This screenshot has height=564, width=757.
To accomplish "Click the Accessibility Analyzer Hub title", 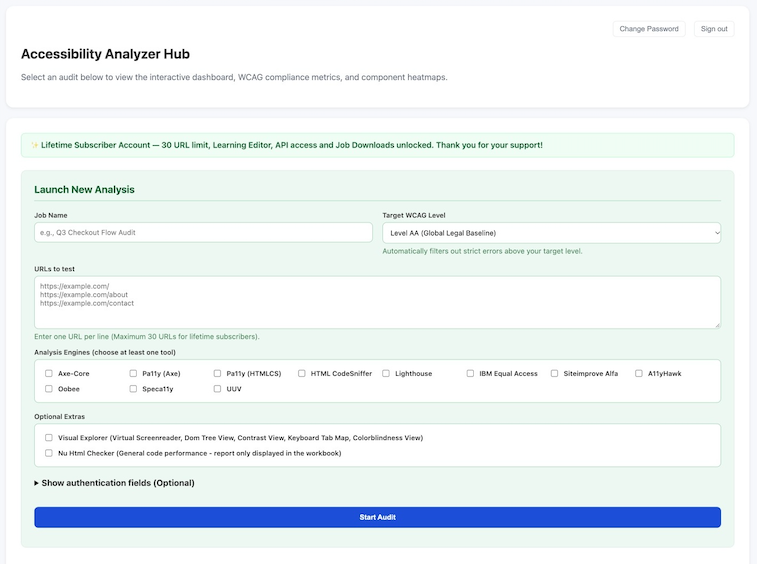I will pyautogui.click(x=105, y=54).
